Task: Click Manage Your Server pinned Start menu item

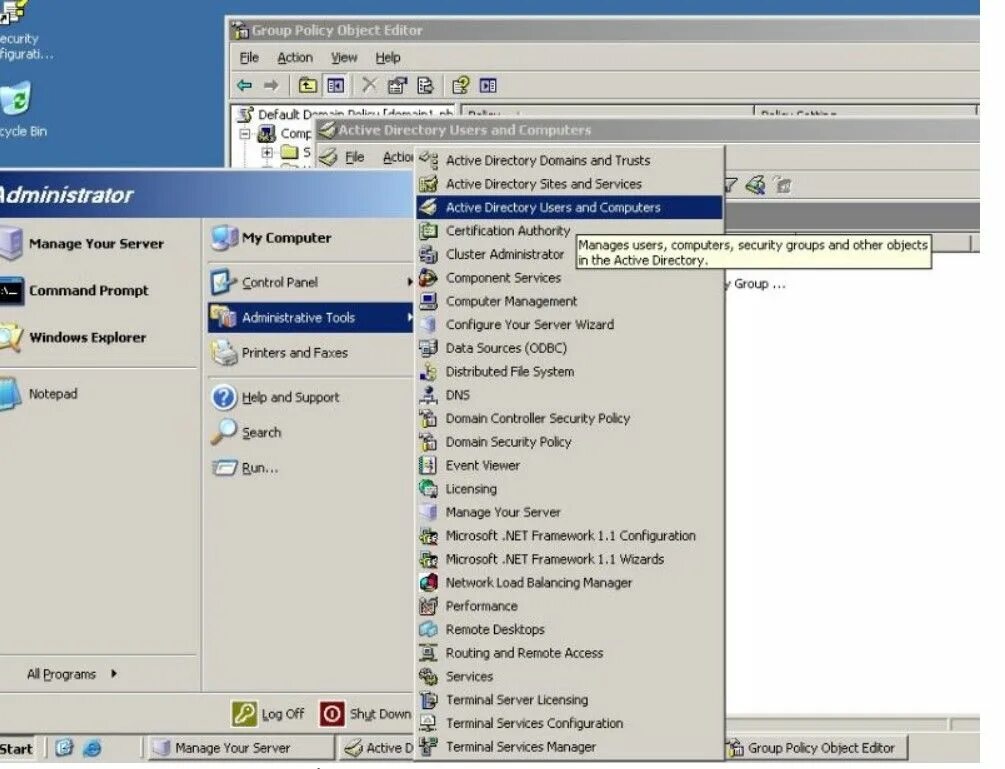Action: pos(96,244)
